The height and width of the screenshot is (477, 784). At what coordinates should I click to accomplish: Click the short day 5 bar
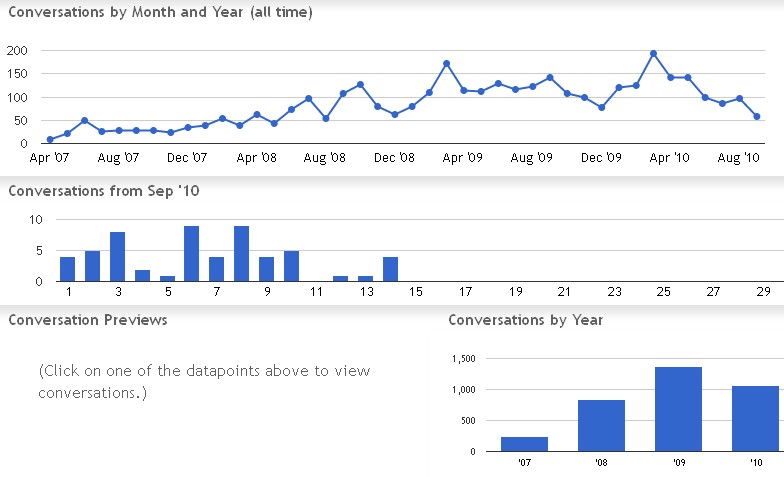tap(167, 278)
